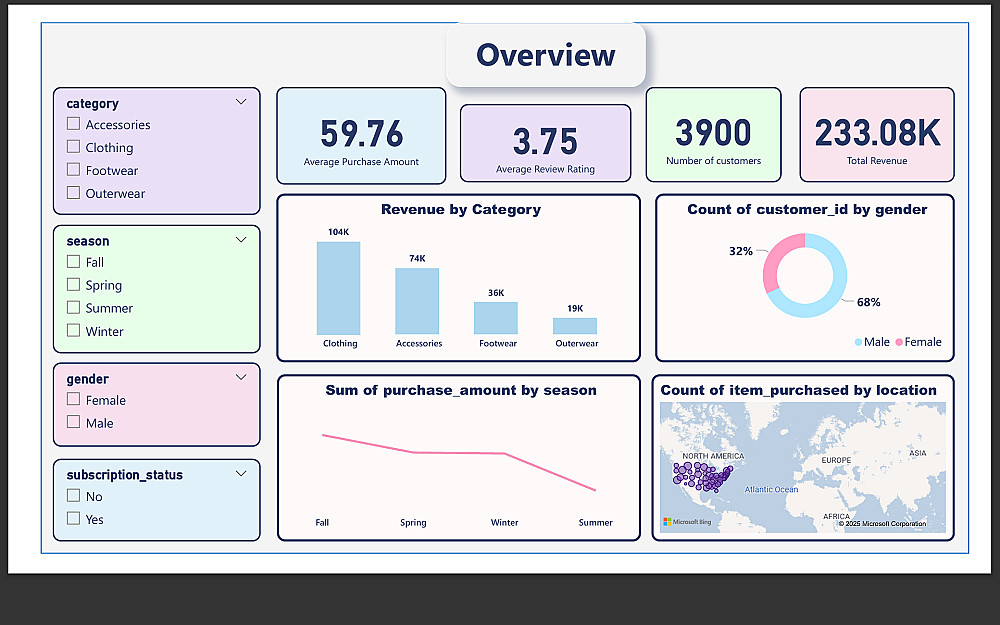Select the Spring season checkbox
This screenshot has height=625, width=1000.
click(x=73, y=284)
